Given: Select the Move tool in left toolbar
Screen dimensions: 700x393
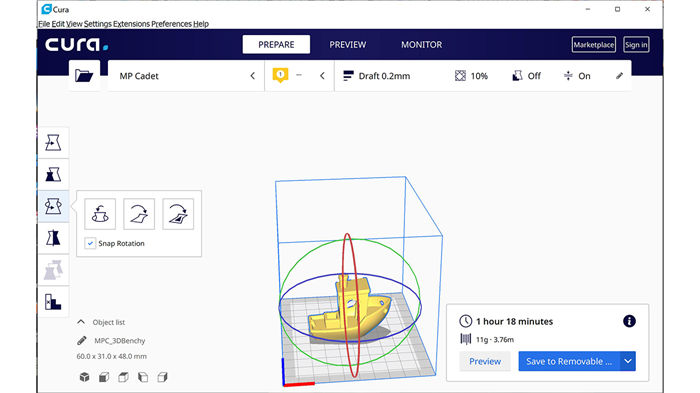Looking at the screenshot, I should pyautogui.click(x=53, y=143).
